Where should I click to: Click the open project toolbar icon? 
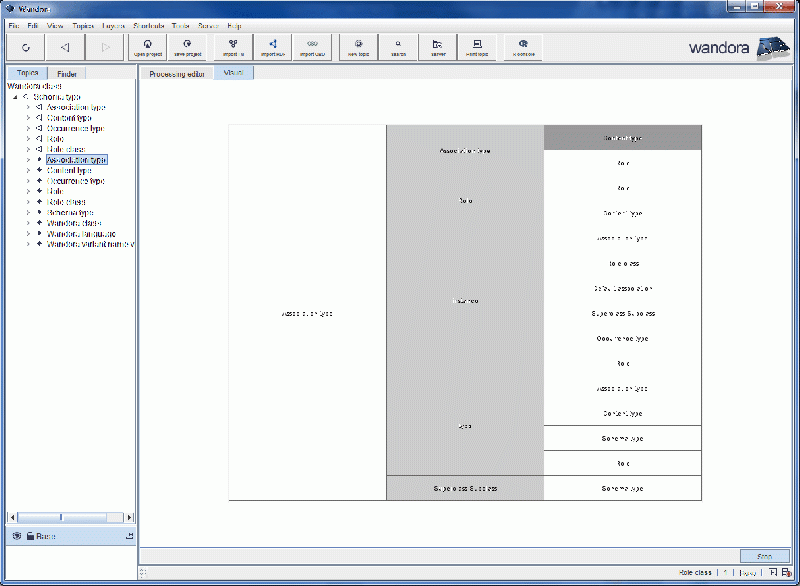148,47
